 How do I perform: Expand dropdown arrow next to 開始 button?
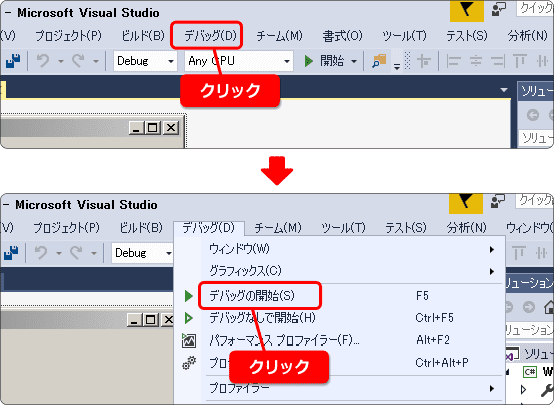354,61
